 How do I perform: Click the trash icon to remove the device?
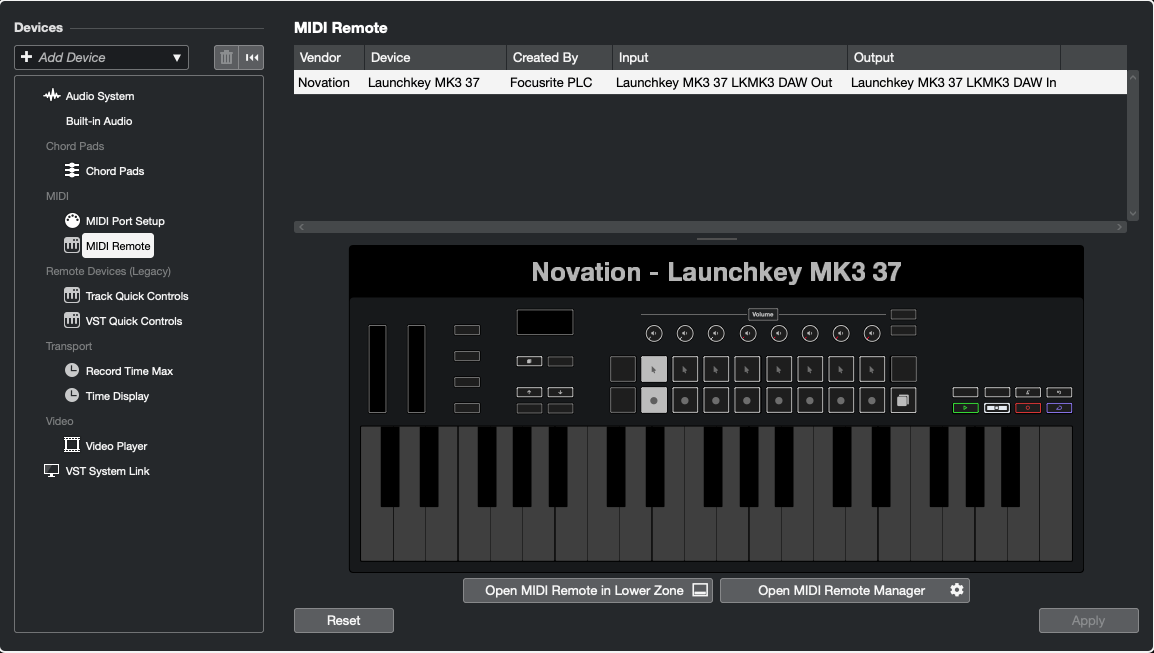pos(227,57)
